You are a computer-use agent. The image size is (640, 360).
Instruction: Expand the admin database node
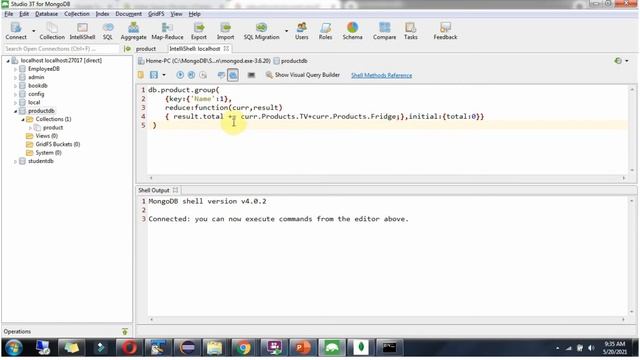point(16,77)
